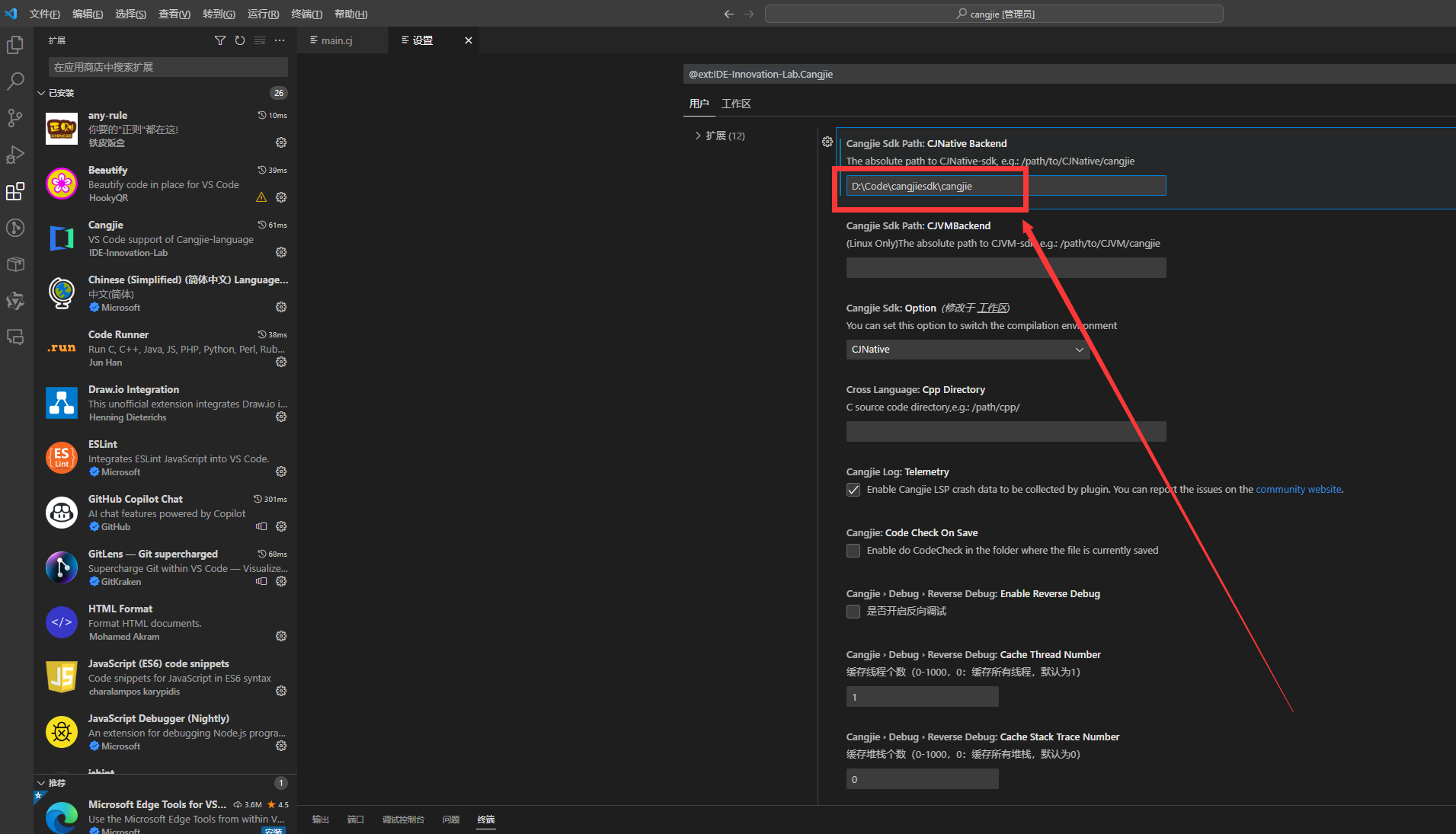Open the 编辑(E) menu
This screenshot has height=834, width=1456.
(88, 14)
